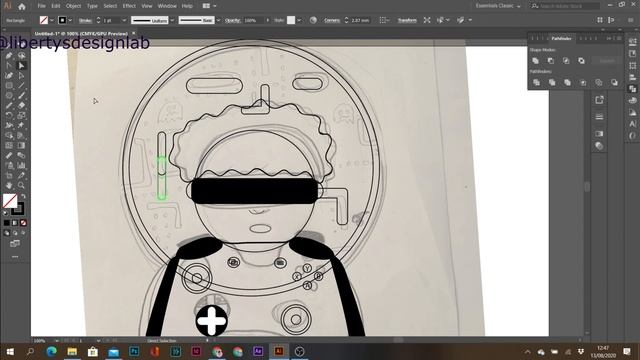Enable Draw Normal mode
This screenshot has height=360, width=640.
pos(7,233)
